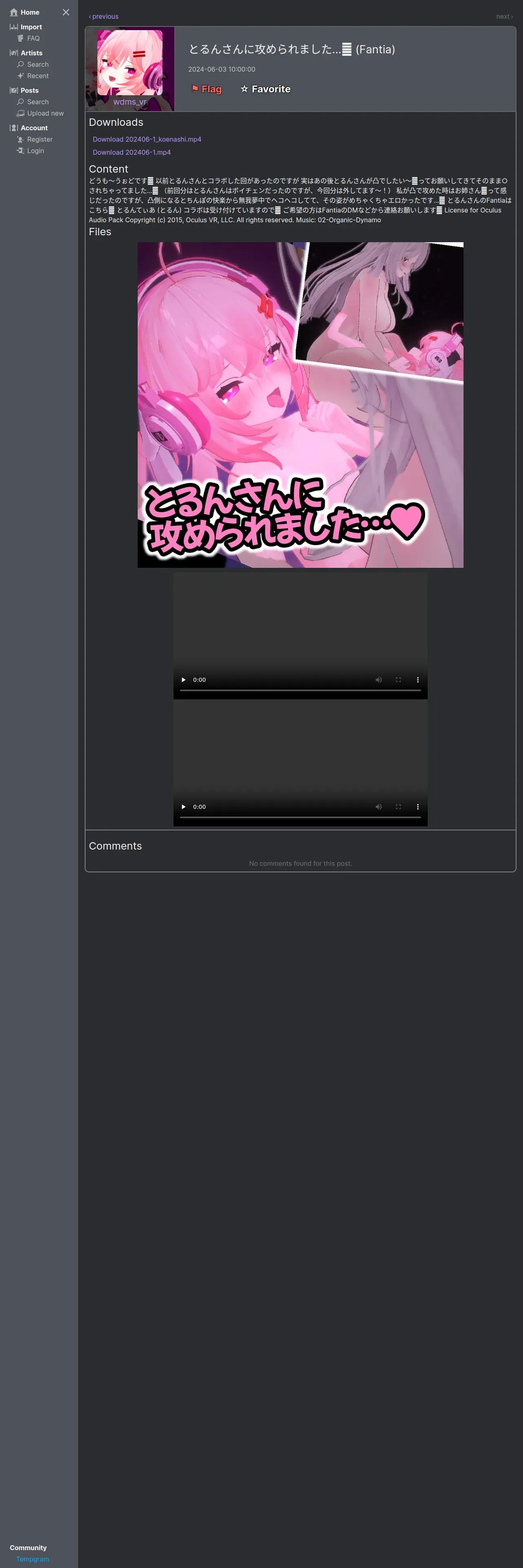
Task: Close the sidebar with the X icon
Action: click(x=66, y=12)
